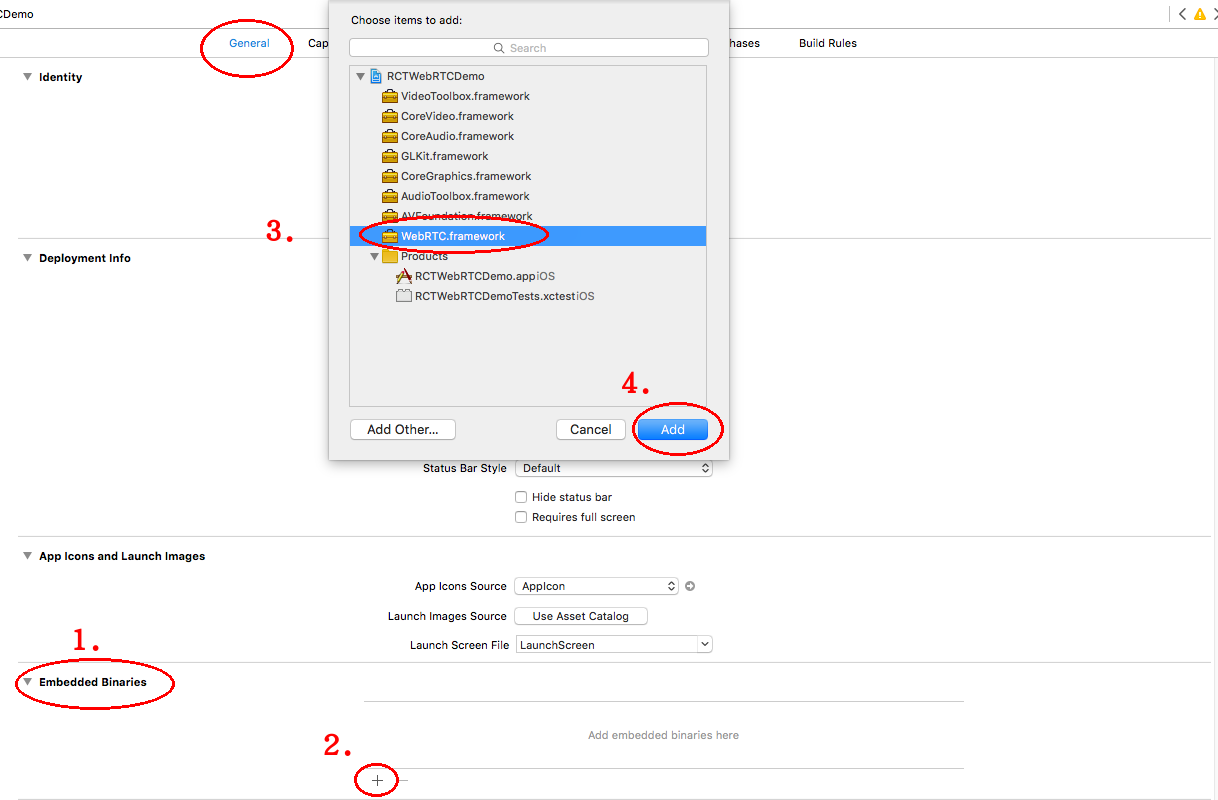The width and height of the screenshot is (1218, 800).
Task: Select the RCTWebRTCDemo project file icon
Action: click(x=376, y=76)
